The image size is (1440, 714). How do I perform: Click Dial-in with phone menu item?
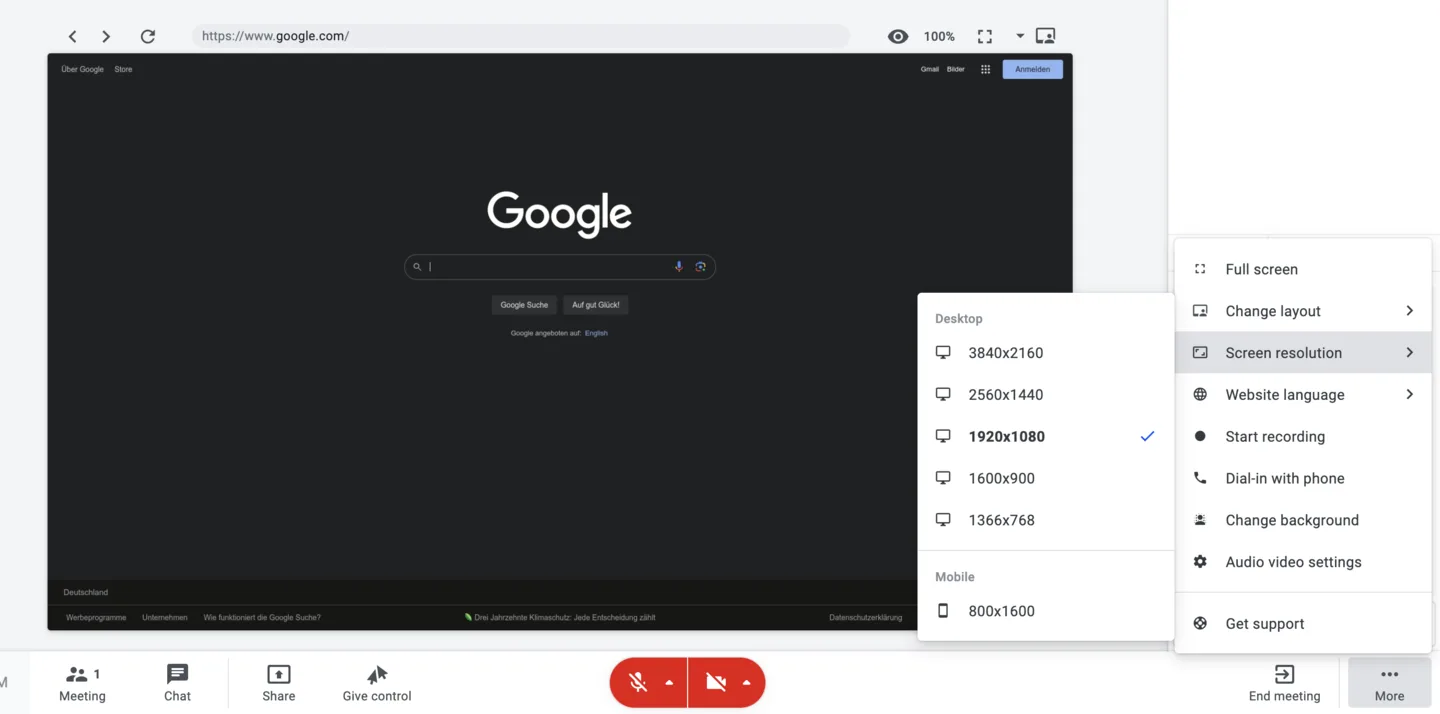1303,479
